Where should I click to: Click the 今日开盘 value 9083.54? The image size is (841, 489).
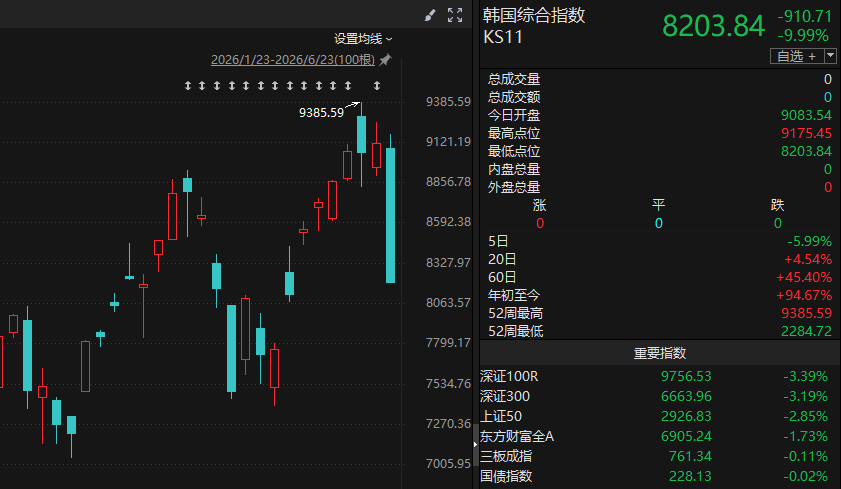coord(806,115)
